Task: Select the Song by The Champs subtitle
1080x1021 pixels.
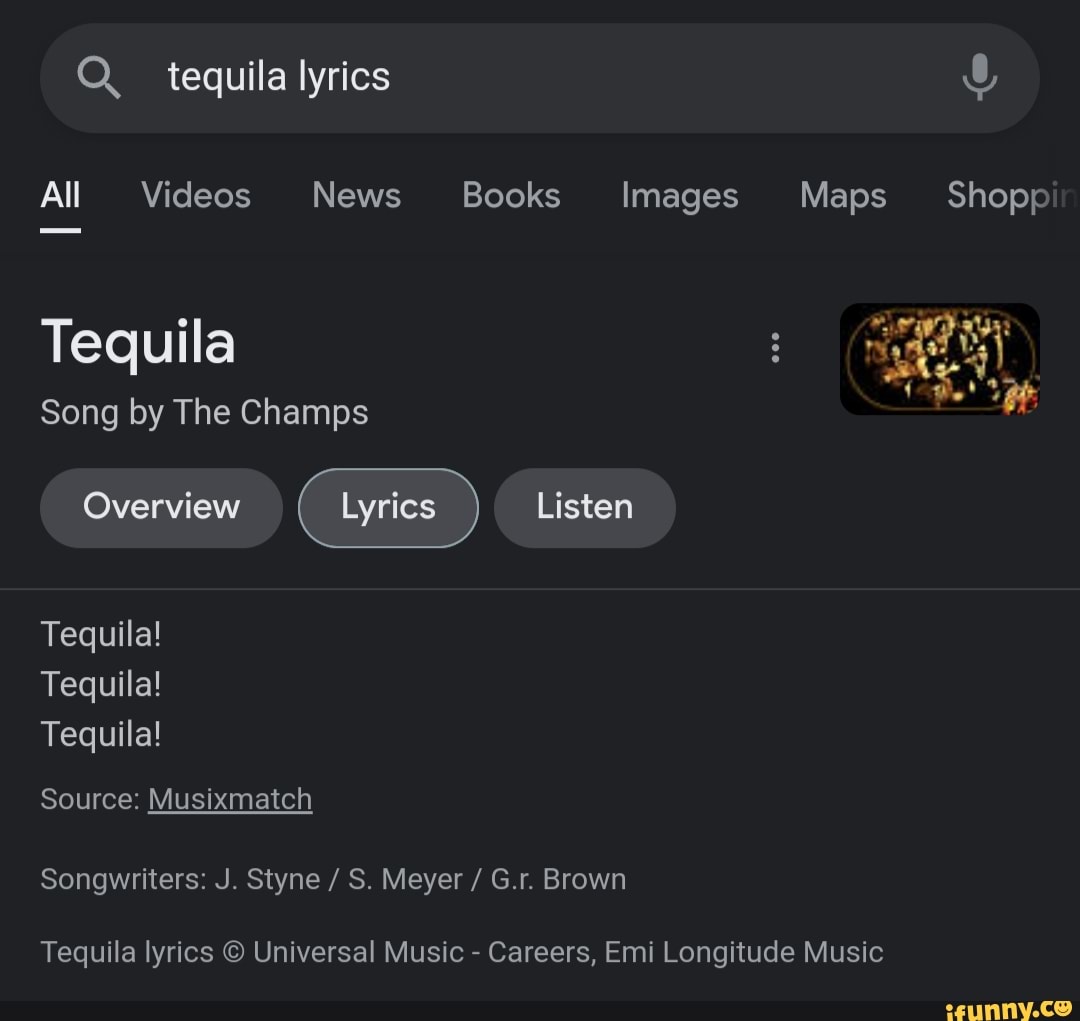Action: pos(204,411)
